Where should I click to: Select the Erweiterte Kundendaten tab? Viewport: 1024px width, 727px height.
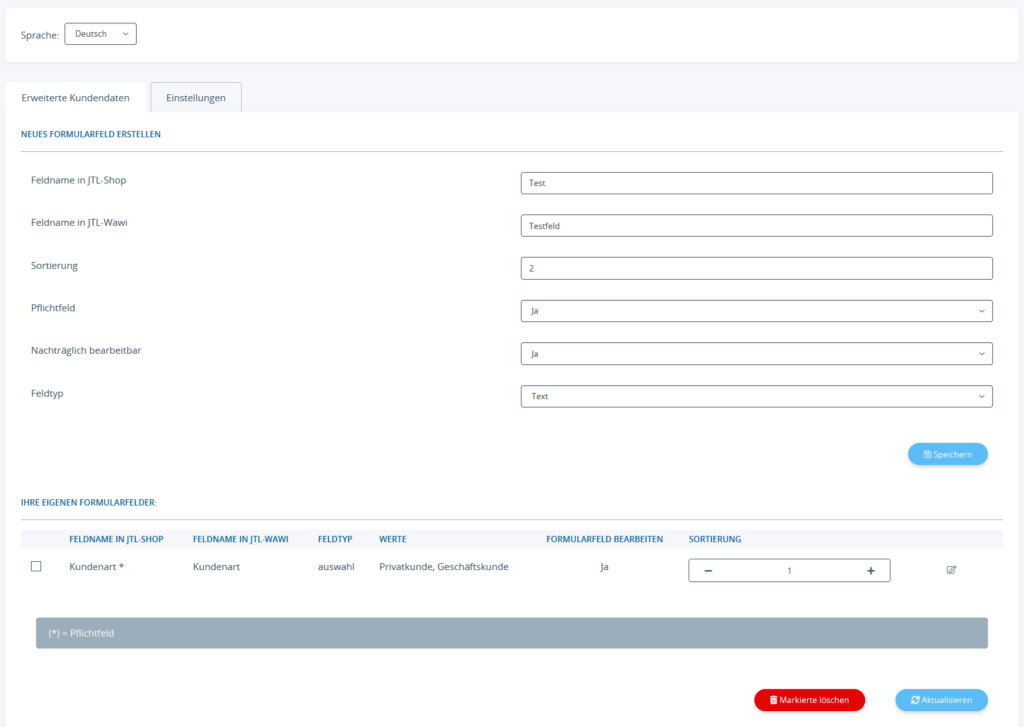75,98
